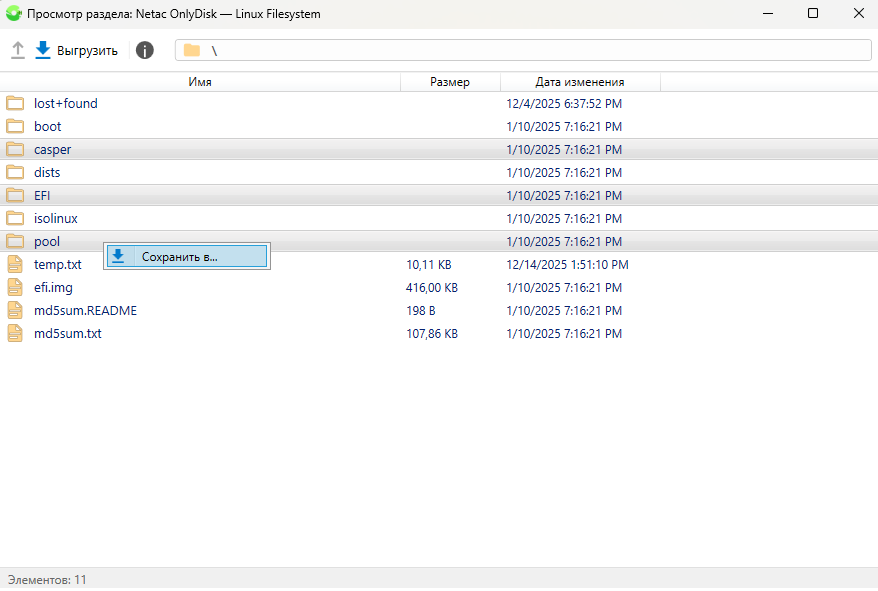Sort by Дата изменения column header

pyautogui.click(x=579, y=82)
